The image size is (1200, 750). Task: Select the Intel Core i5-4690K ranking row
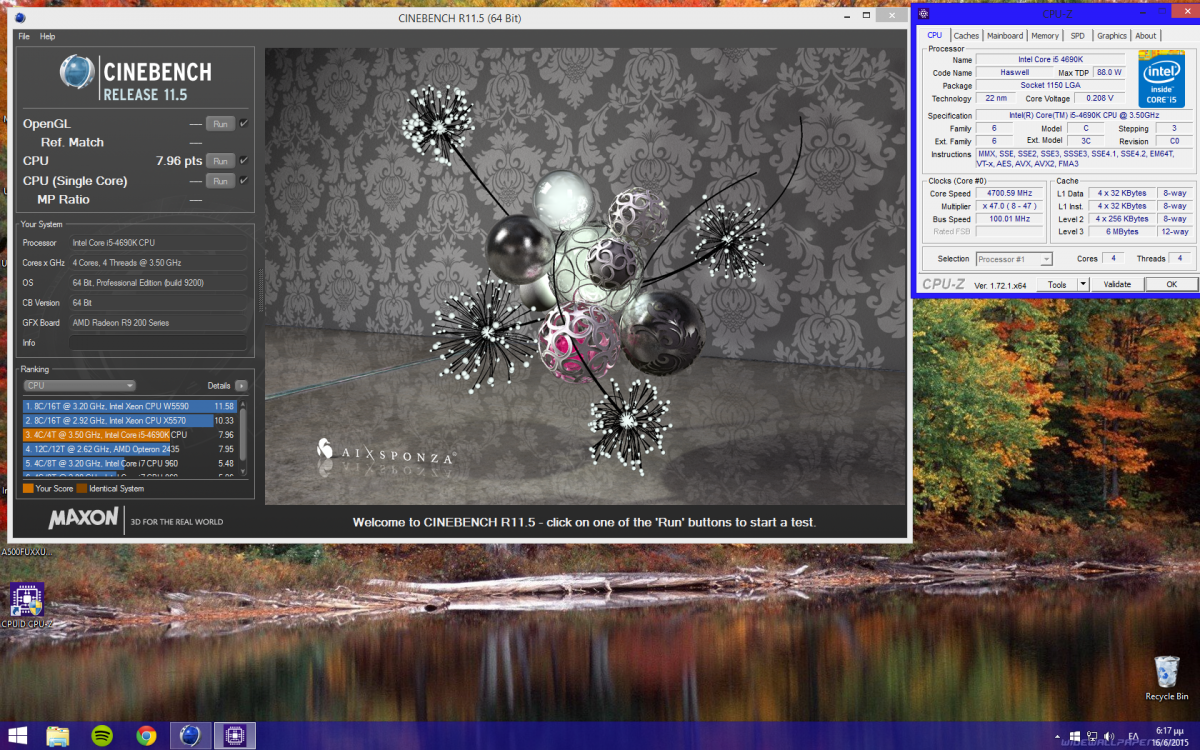coord(129,435)
